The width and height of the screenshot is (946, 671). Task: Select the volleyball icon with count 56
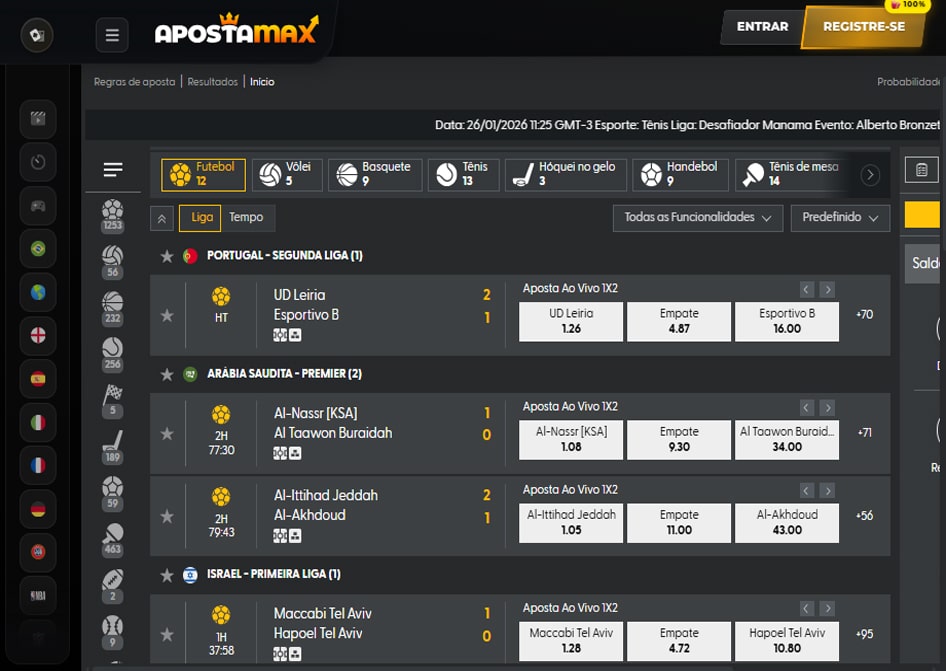tap(113, 262)
